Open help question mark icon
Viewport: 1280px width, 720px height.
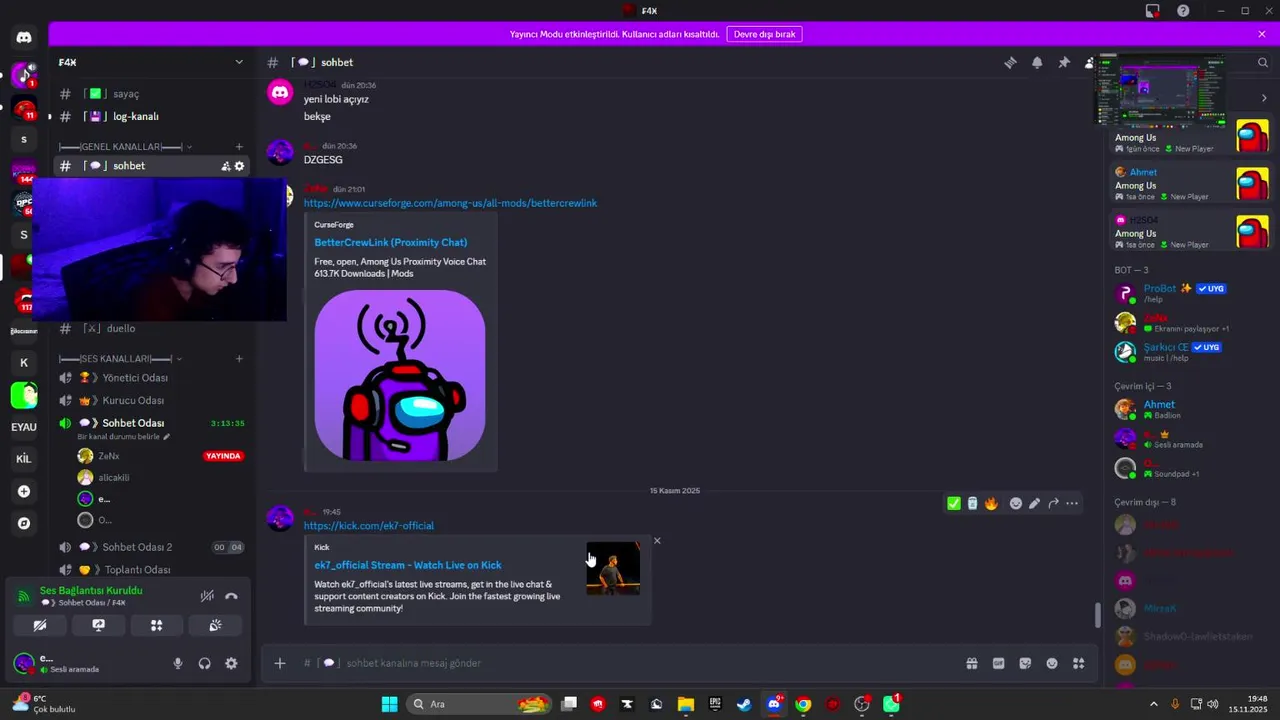[x=1183, y=11]
